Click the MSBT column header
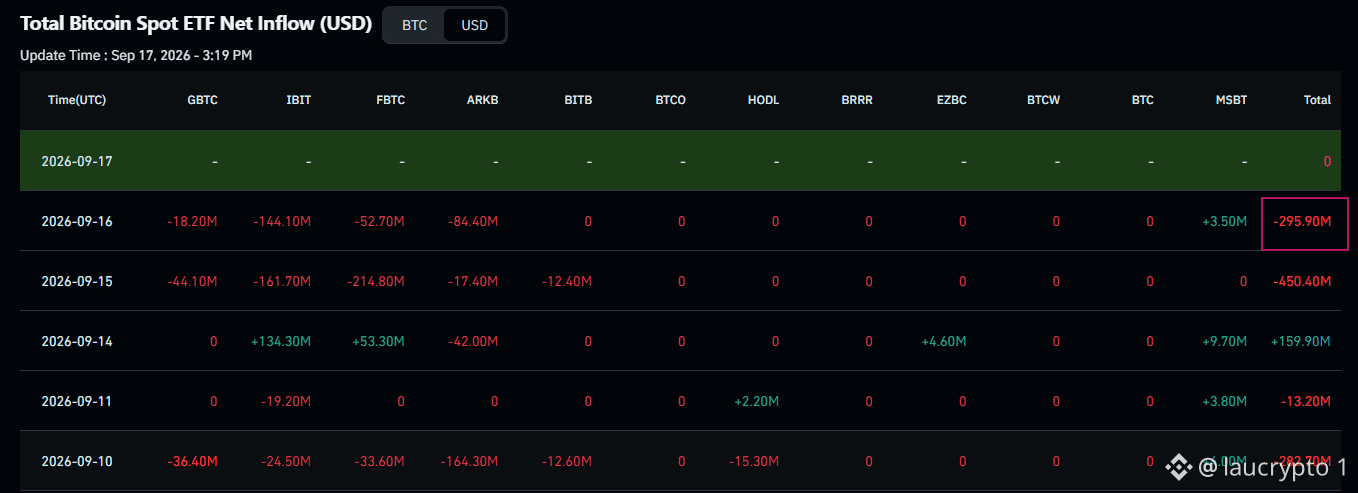Screen dimensions: 1358x493 click(x=1231, y=100)
